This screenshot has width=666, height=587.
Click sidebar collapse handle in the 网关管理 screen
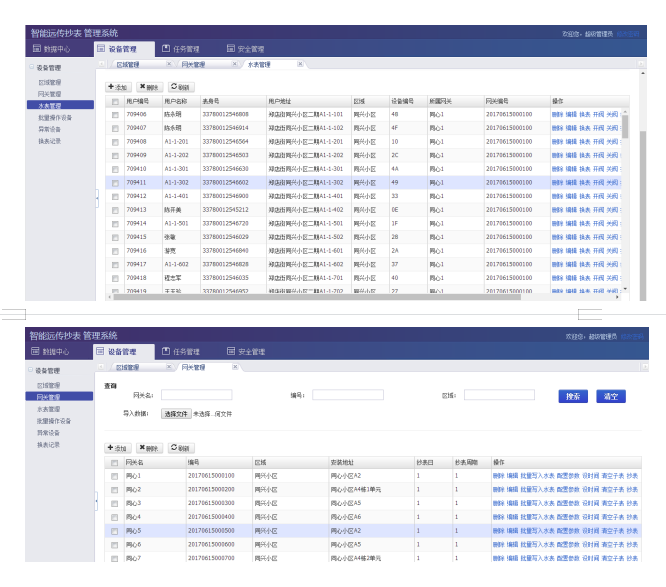point(96,501)
